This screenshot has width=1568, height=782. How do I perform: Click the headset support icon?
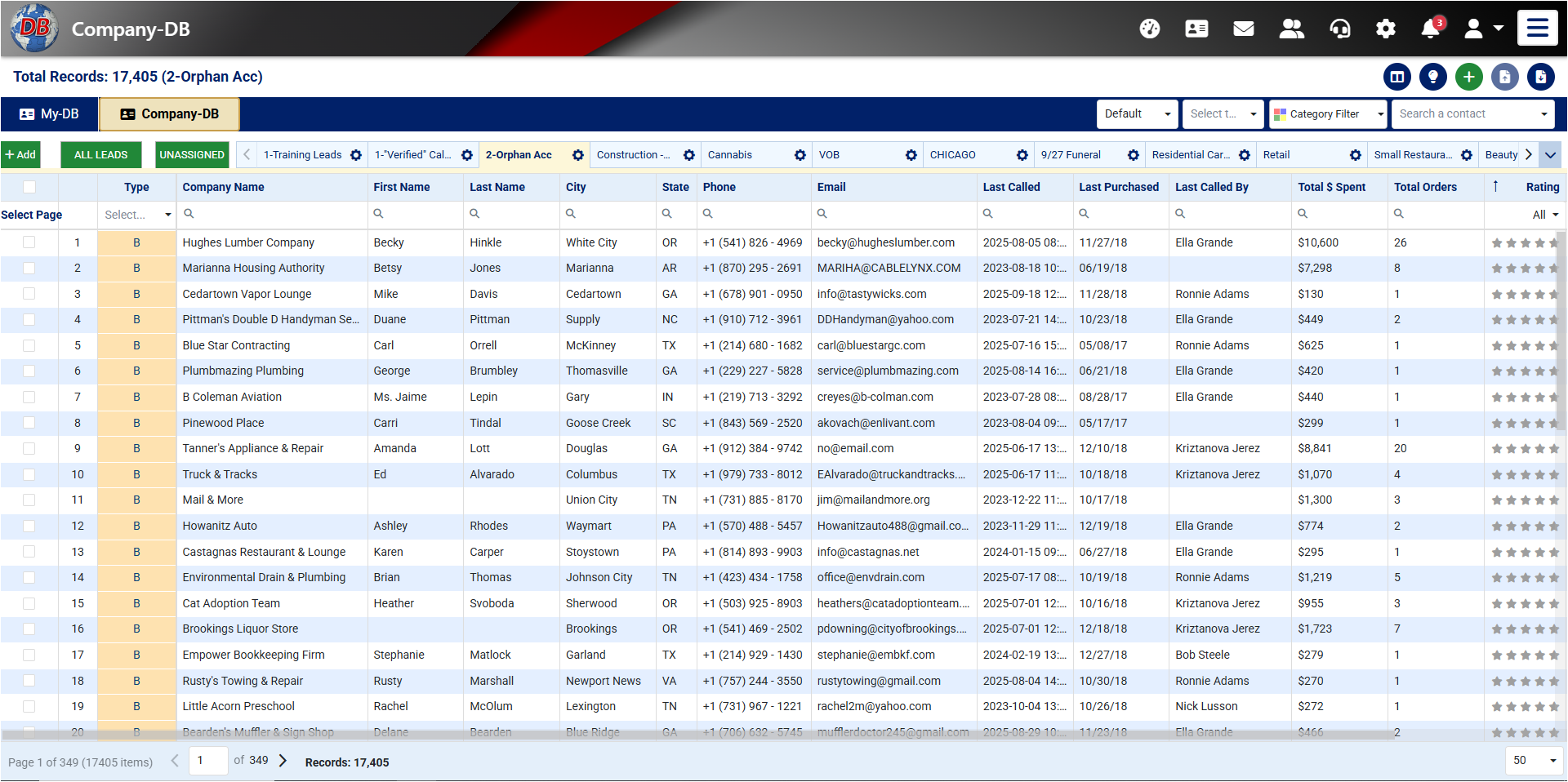coord(1339,29)
